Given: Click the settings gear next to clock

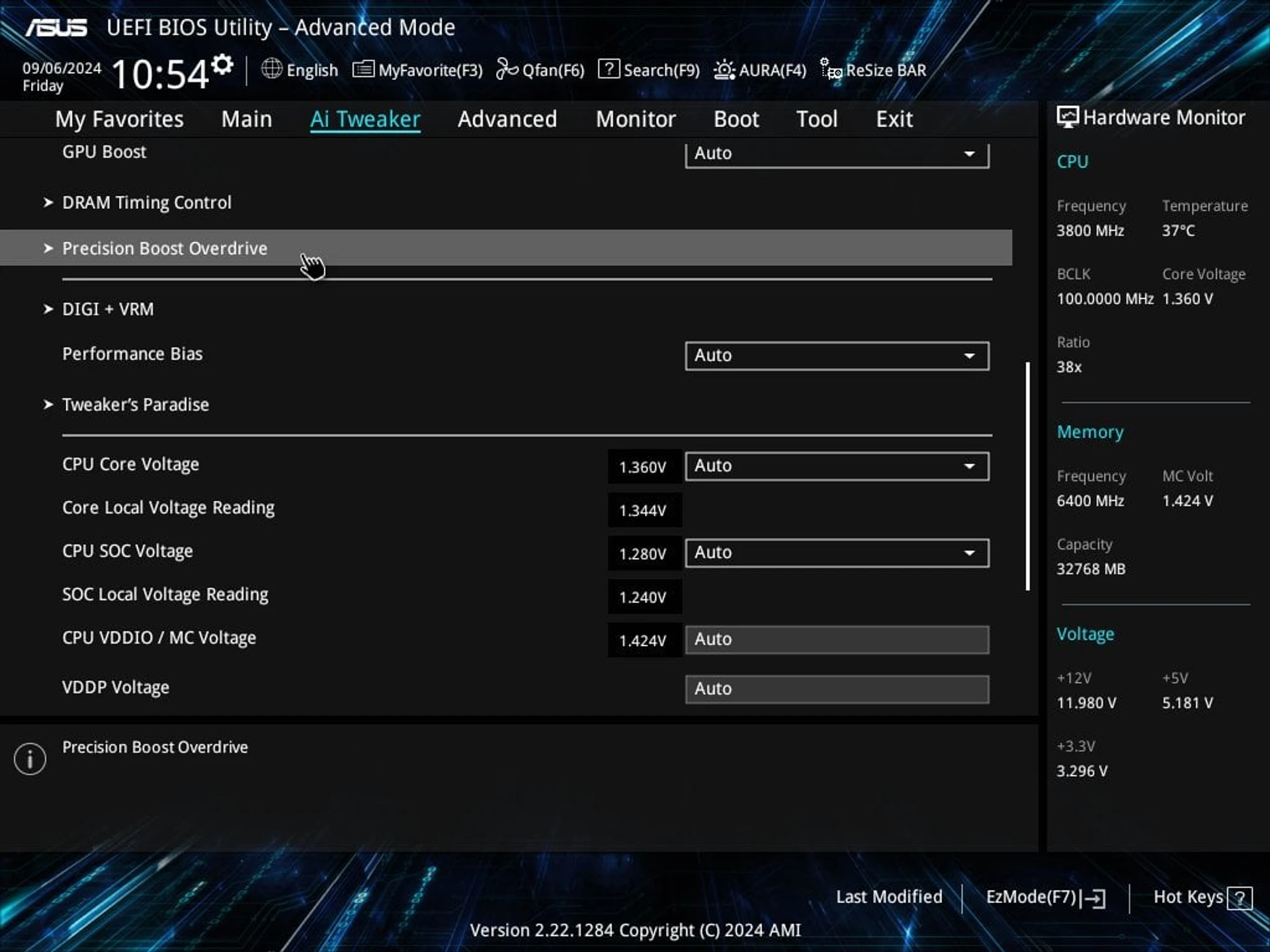Looking at the screenshot, I should [223, 64].
